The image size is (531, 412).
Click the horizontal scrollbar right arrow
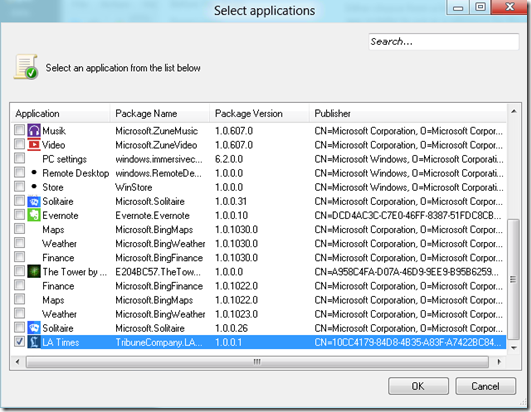click(499, 362)
